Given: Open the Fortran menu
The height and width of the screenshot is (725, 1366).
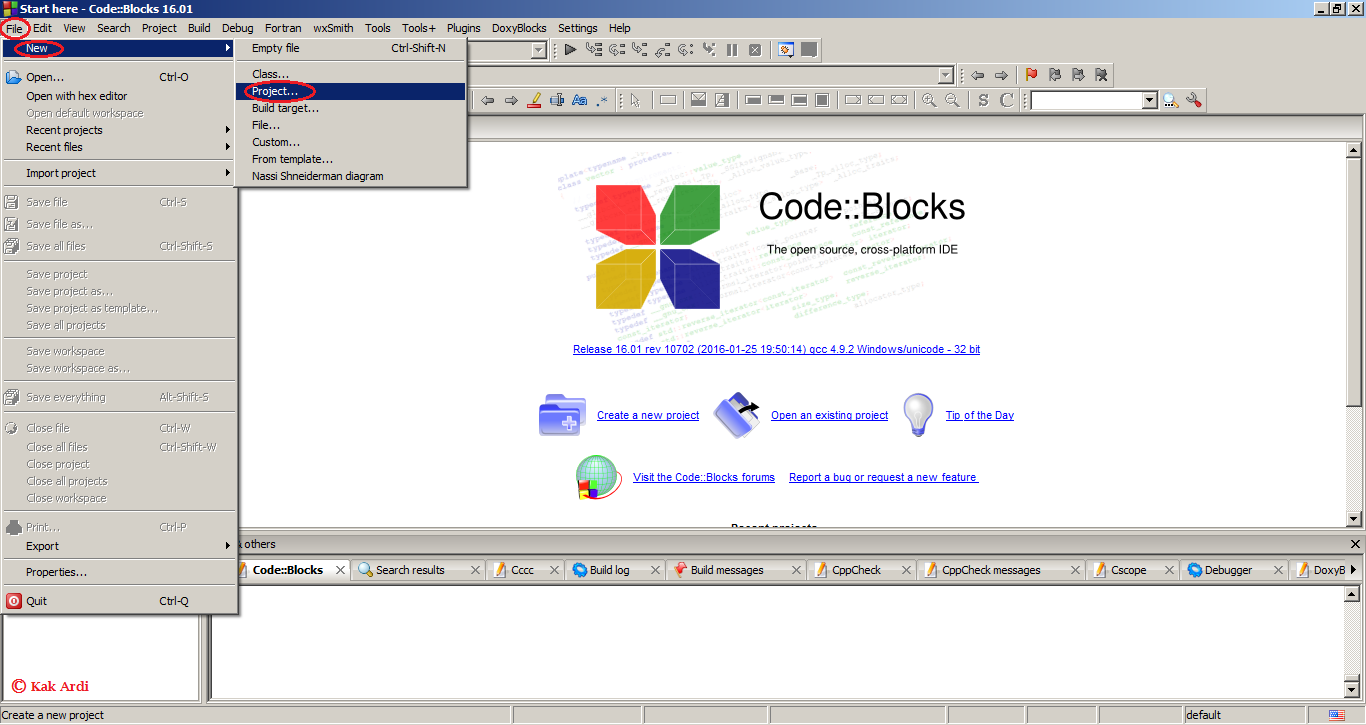Looking at the screenshot, I should (x=283, y=28).
